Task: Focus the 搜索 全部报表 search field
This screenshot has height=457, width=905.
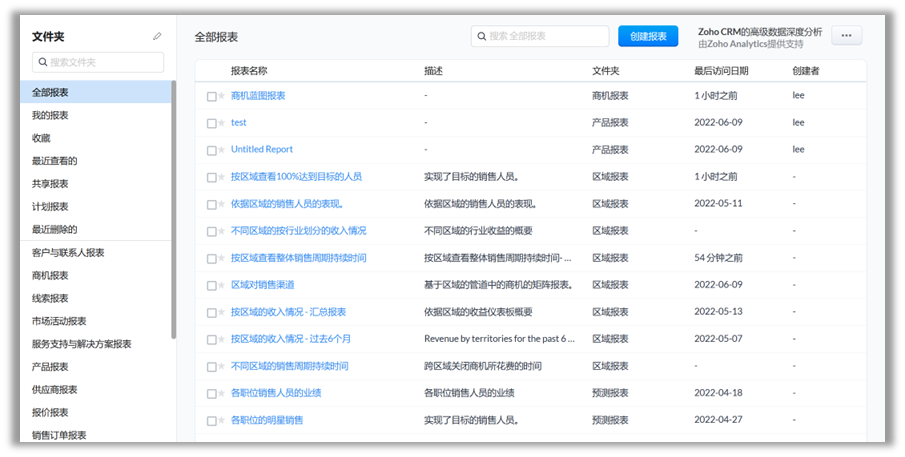Action: (x=545, y=36)
